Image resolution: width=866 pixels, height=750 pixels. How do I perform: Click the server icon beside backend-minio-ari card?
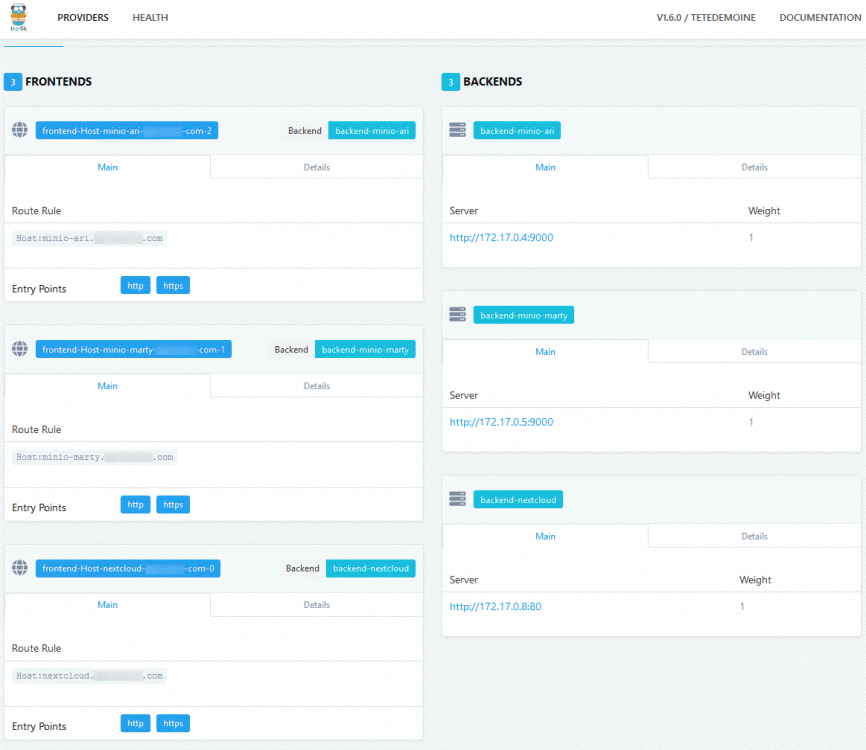click(x=457, y=130)
